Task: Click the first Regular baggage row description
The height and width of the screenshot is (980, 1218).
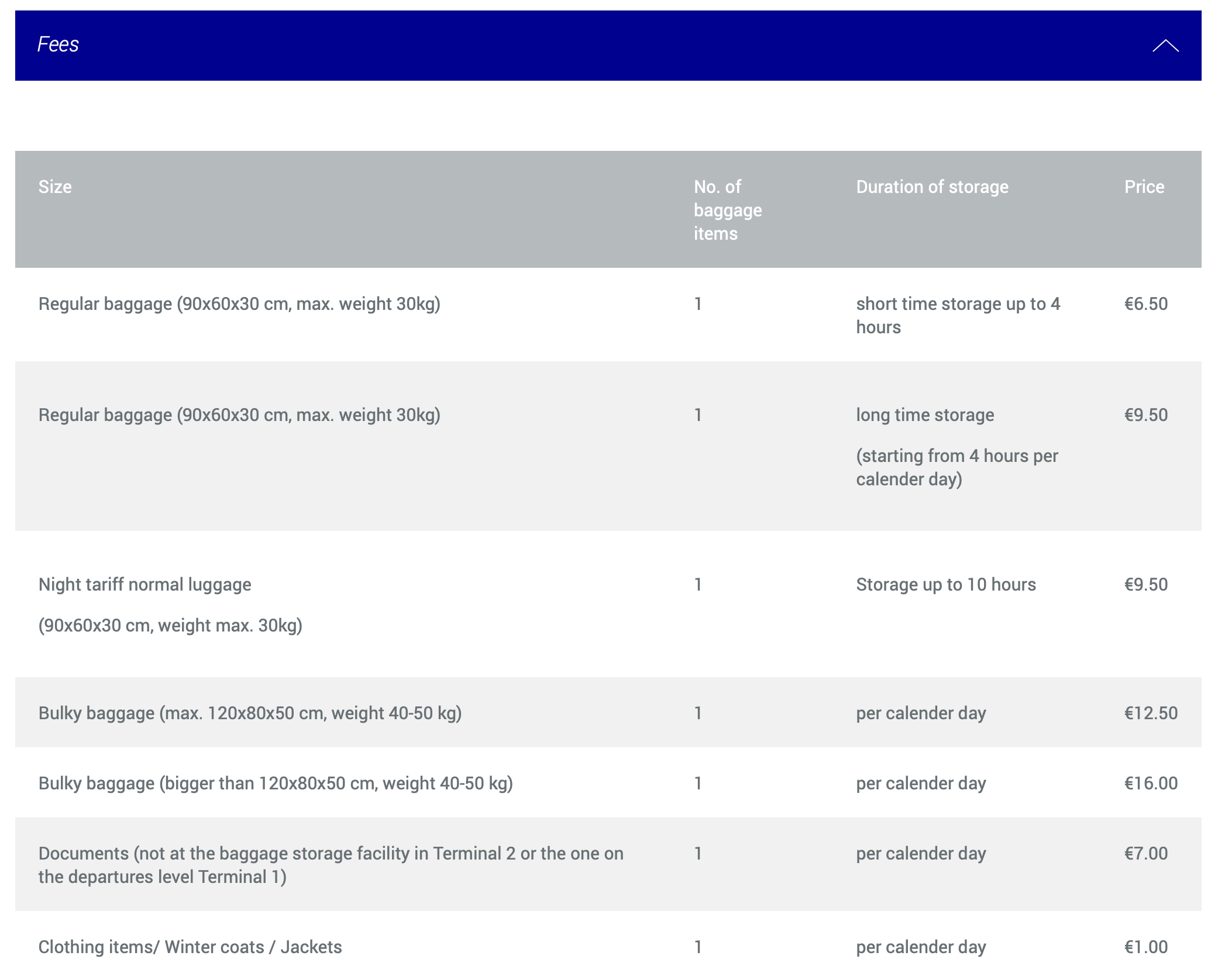Action: tap(239, 303)
